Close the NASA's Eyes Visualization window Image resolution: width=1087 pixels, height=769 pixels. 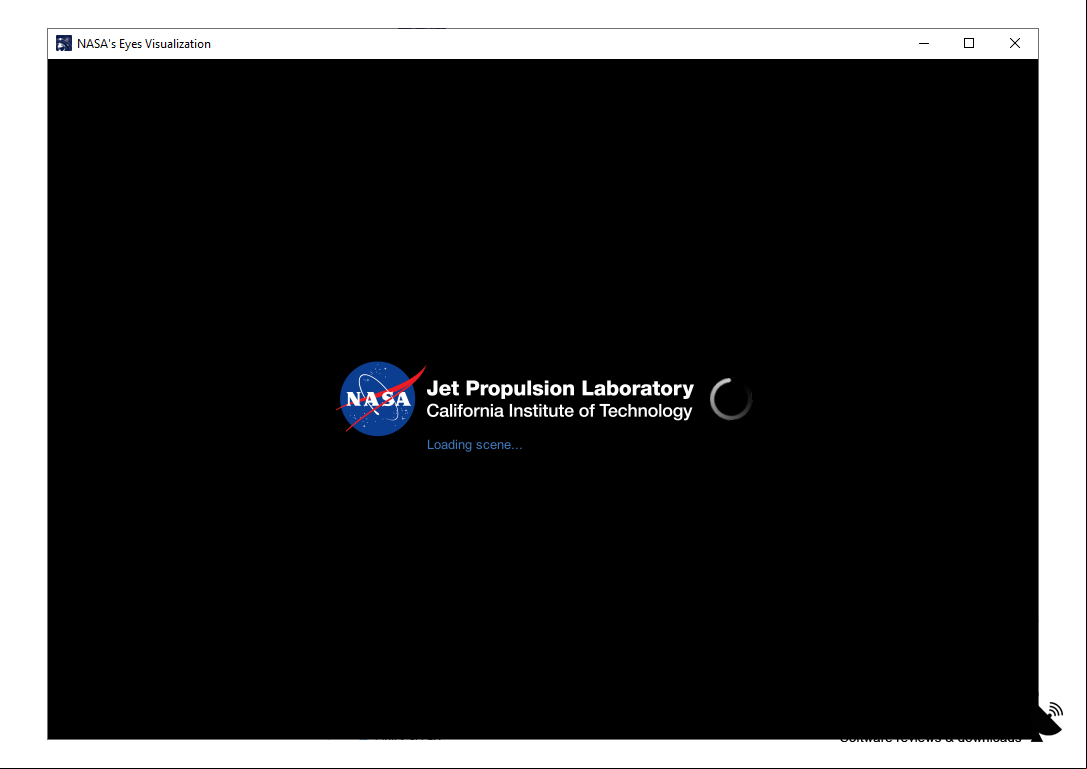tap(1015, 43)
